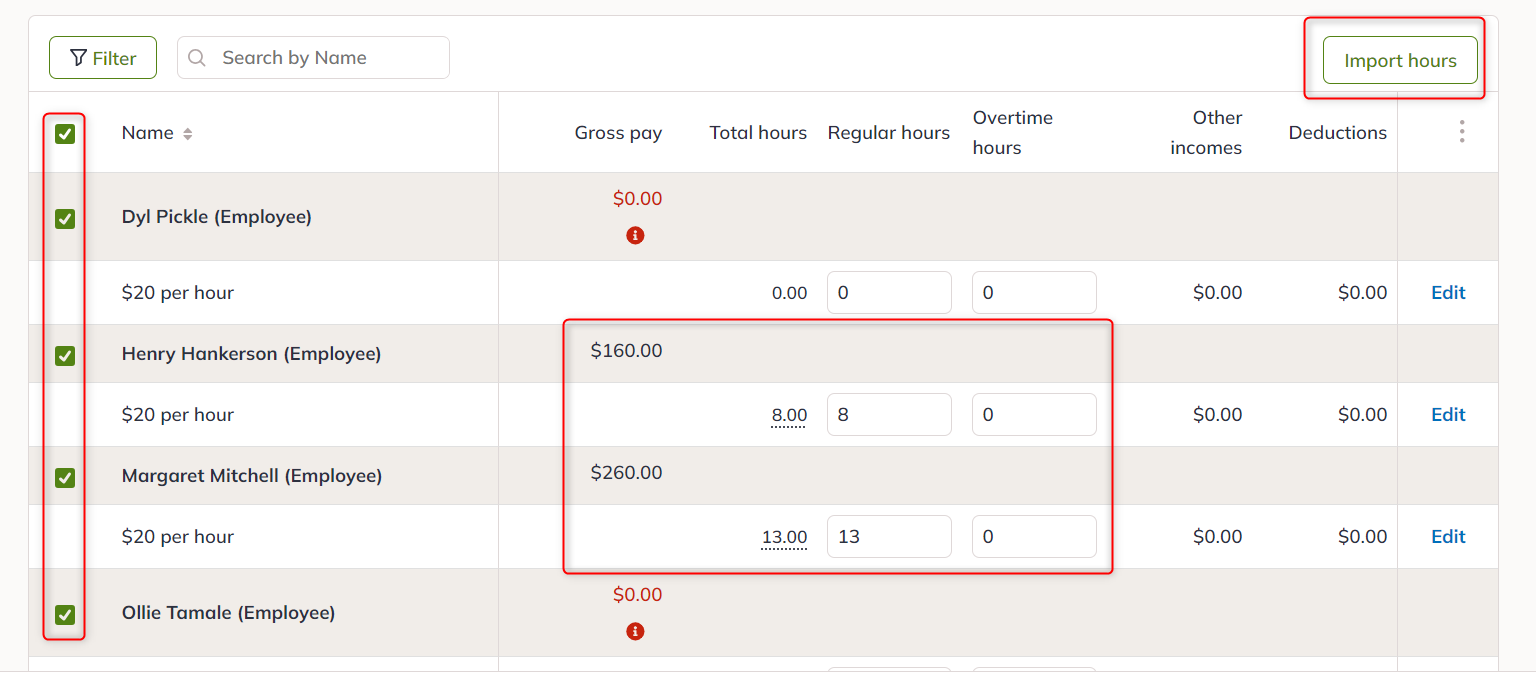Click the Gross pay column header

(x=618, y=133)
